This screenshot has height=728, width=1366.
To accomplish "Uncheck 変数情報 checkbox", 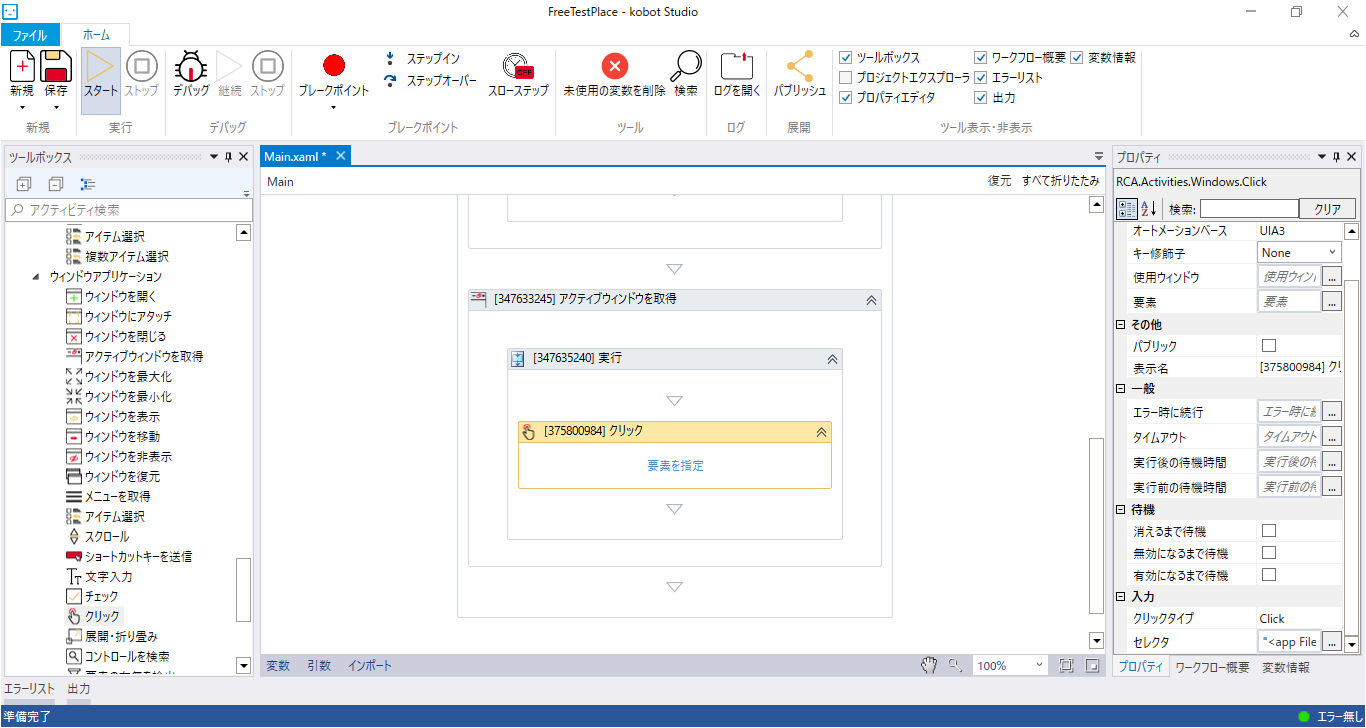I will (1077, 57).
